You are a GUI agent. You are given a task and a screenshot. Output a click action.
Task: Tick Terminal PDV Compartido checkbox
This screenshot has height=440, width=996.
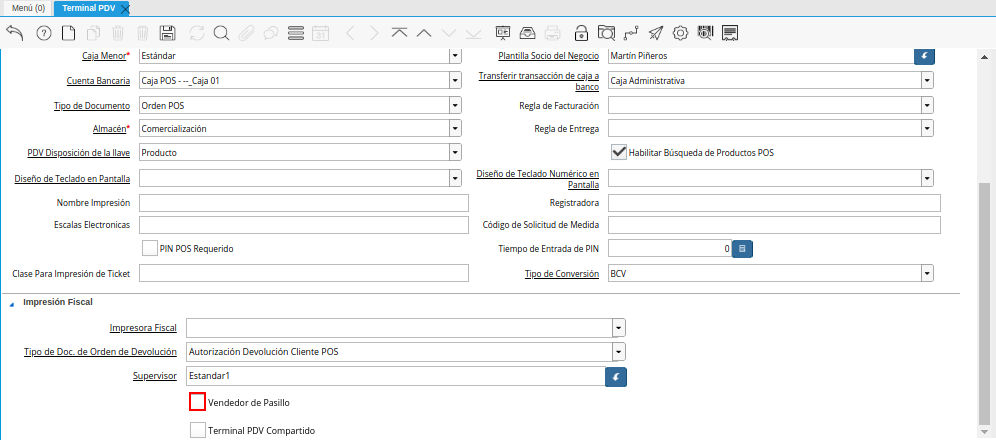[x=198, y=430]
